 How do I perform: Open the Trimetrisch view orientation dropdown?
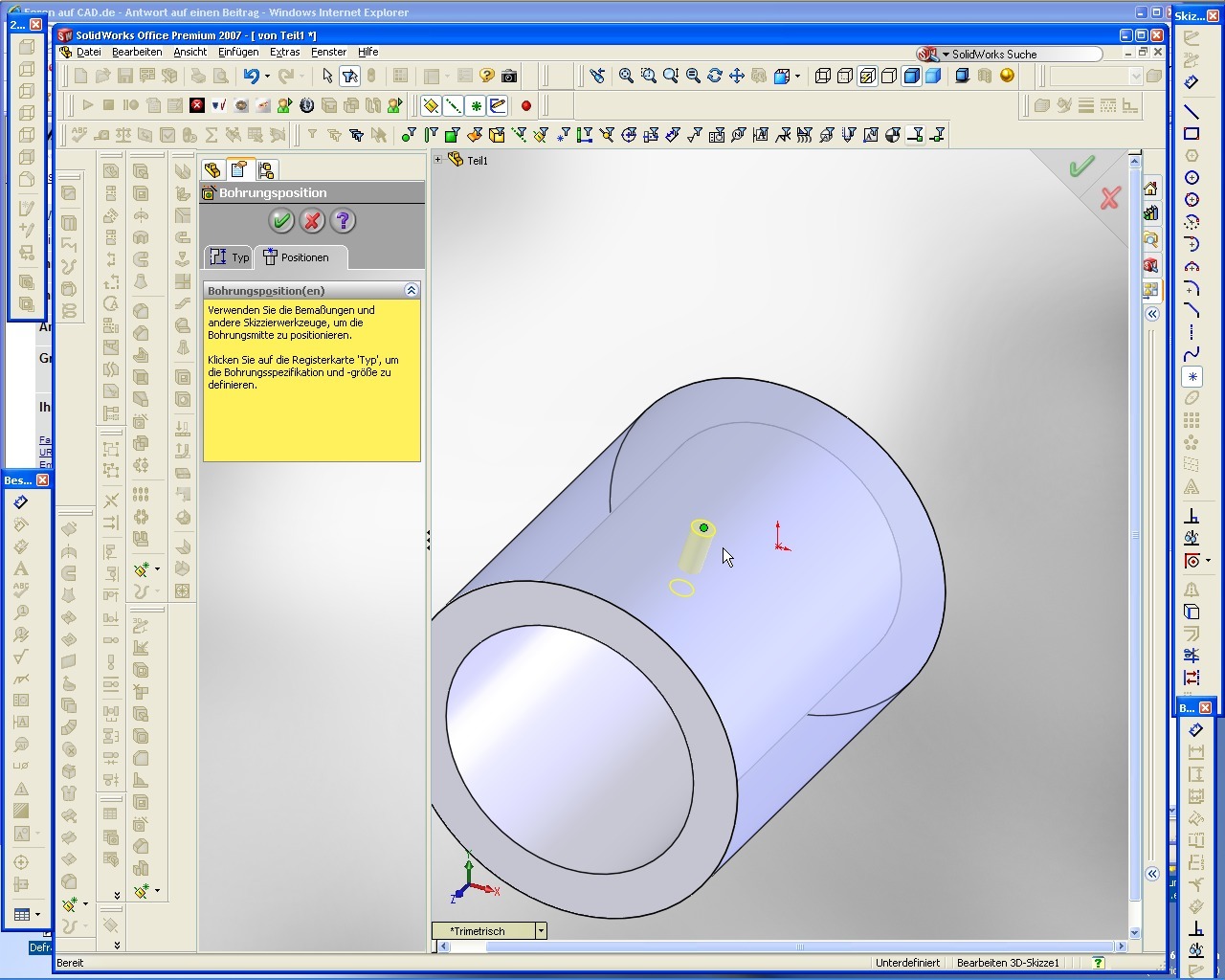(x=541, y=931)
